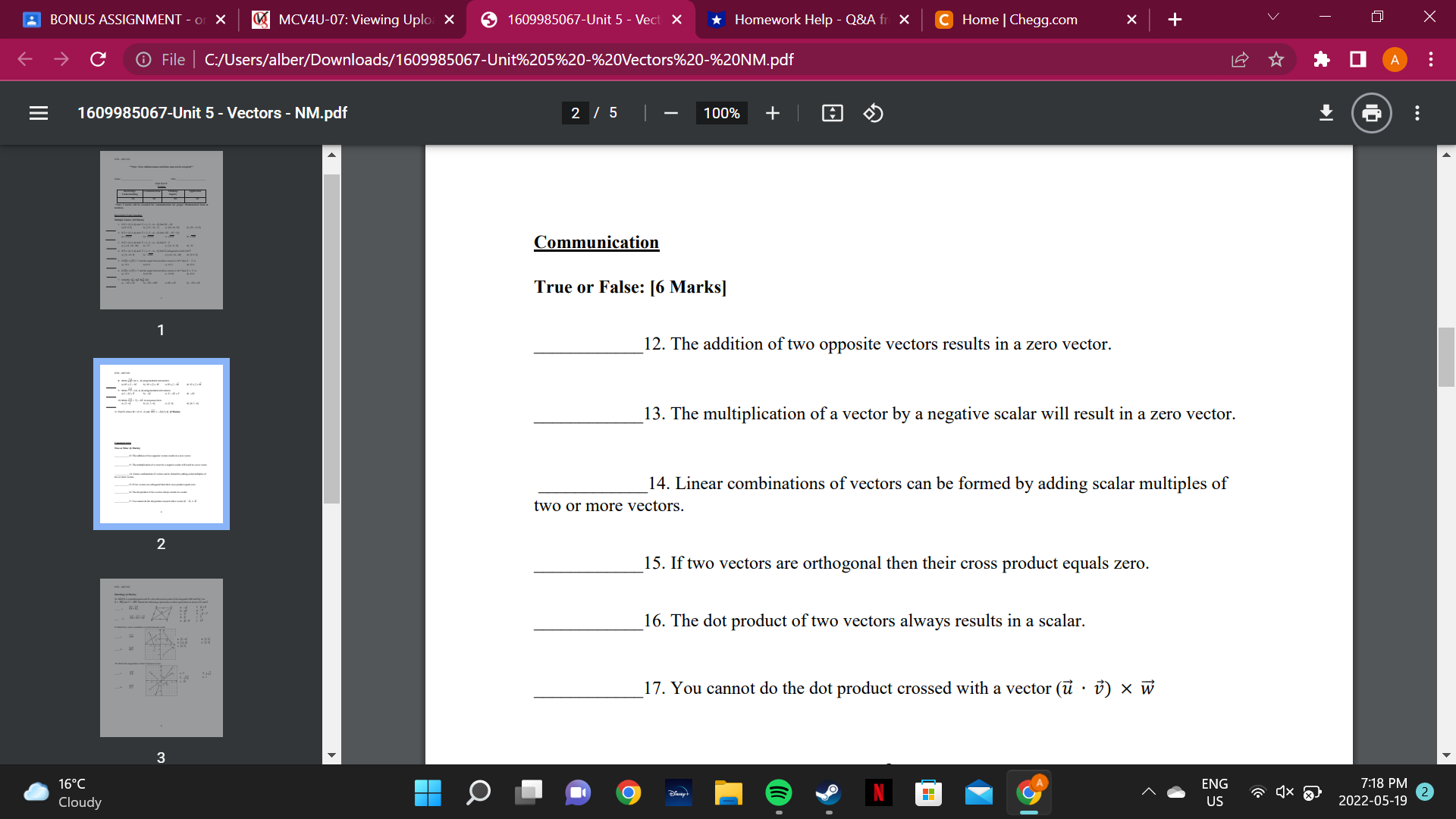The width and height of the screenshot is (1456, 819).
Task: Switch to the Homework Help Q&A tab
Action: 808,20
